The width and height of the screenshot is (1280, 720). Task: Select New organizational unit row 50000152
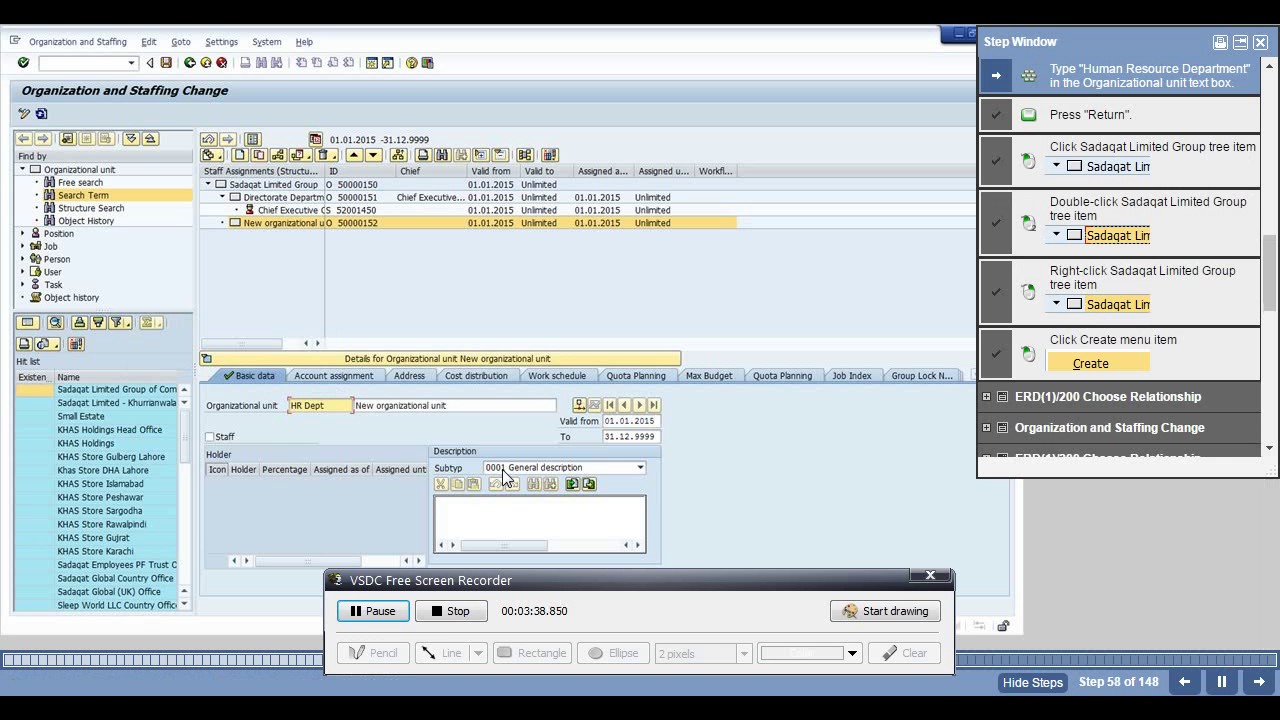click(470, 223)
